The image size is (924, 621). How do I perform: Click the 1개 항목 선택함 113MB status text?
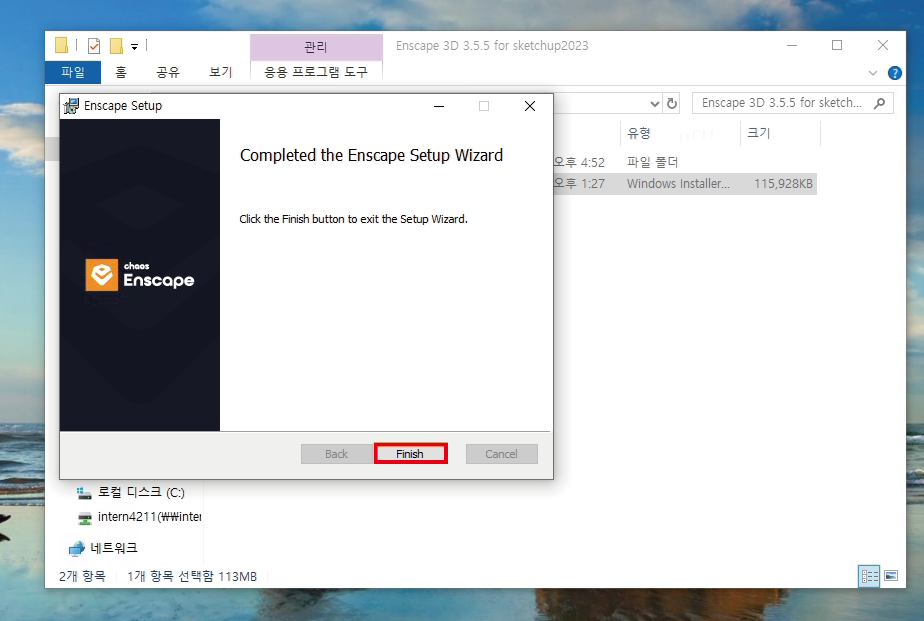tap(192, 576)
